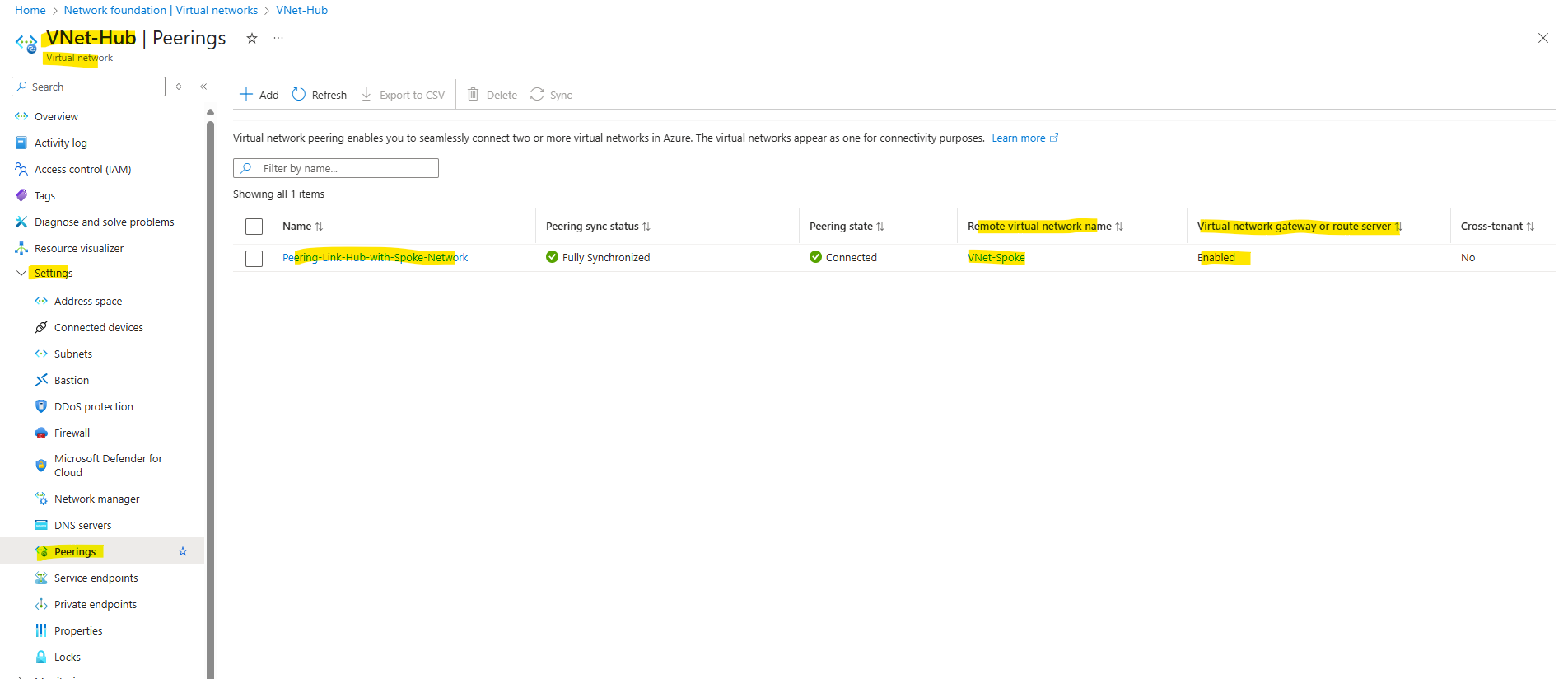Sort by Virtual network gateway or route server
This screenshot has height=679, width=1568.
pyautogui.click(x=1300, y=226)
